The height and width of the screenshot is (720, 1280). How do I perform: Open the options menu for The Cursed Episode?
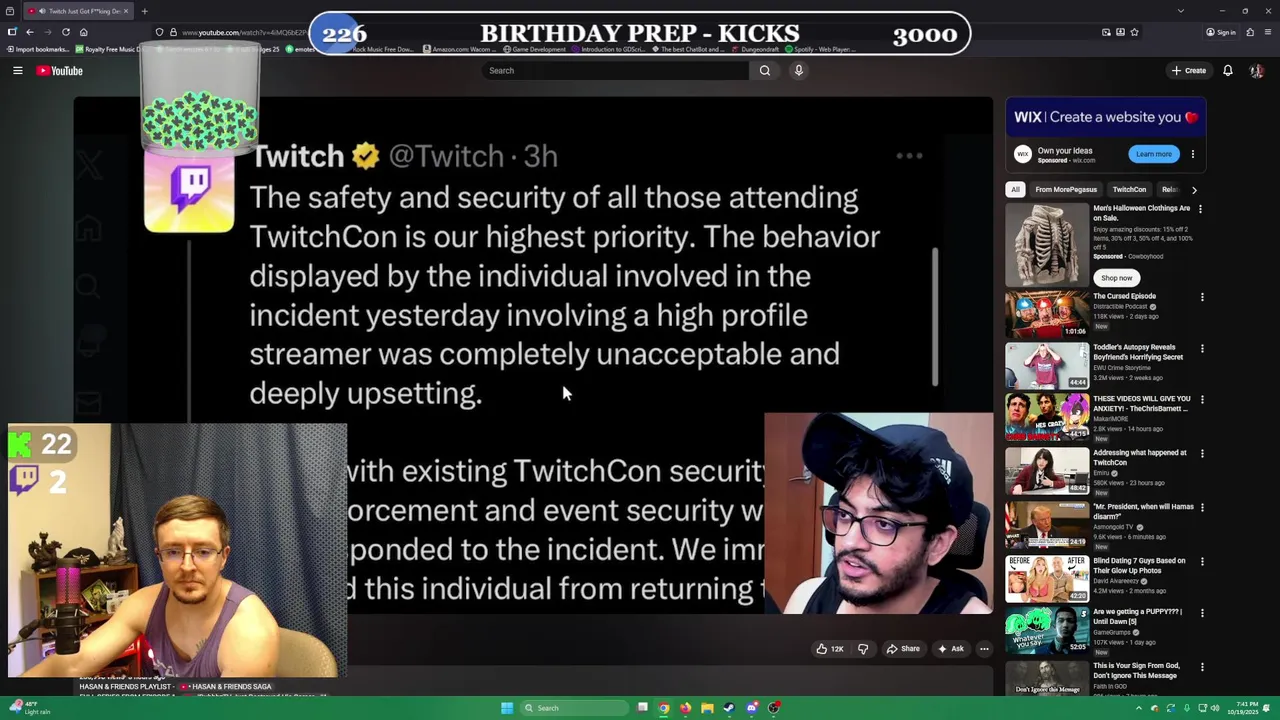click(x=1200, y=297)
